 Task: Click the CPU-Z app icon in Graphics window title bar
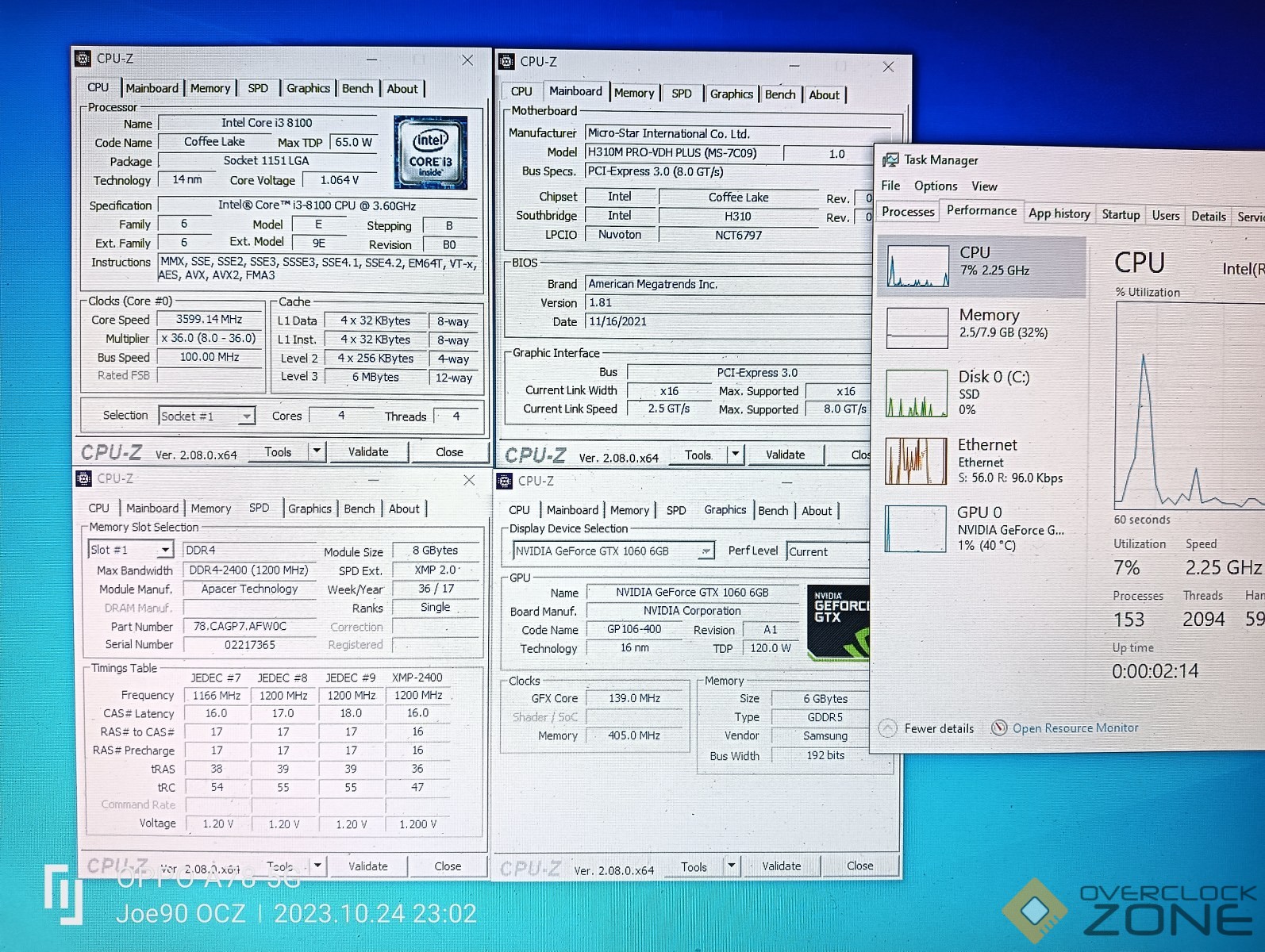505,481
